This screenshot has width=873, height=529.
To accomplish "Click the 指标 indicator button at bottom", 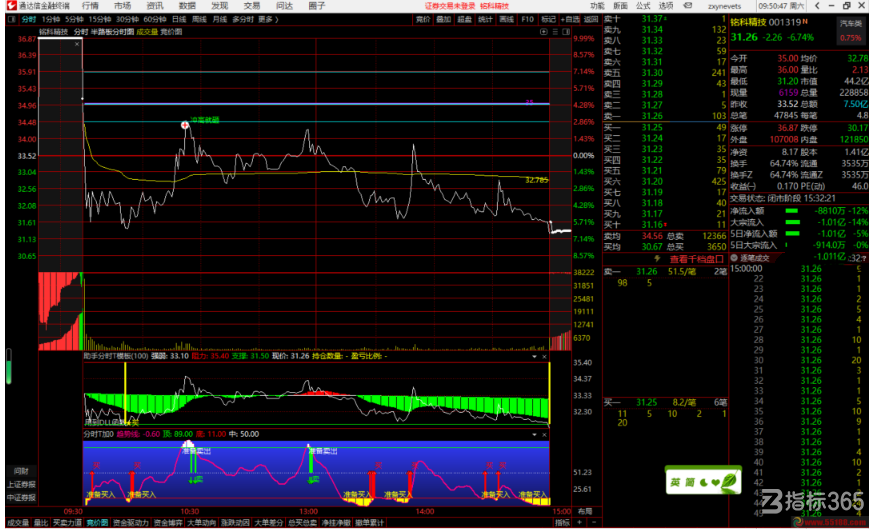I will tap(562, 523).
